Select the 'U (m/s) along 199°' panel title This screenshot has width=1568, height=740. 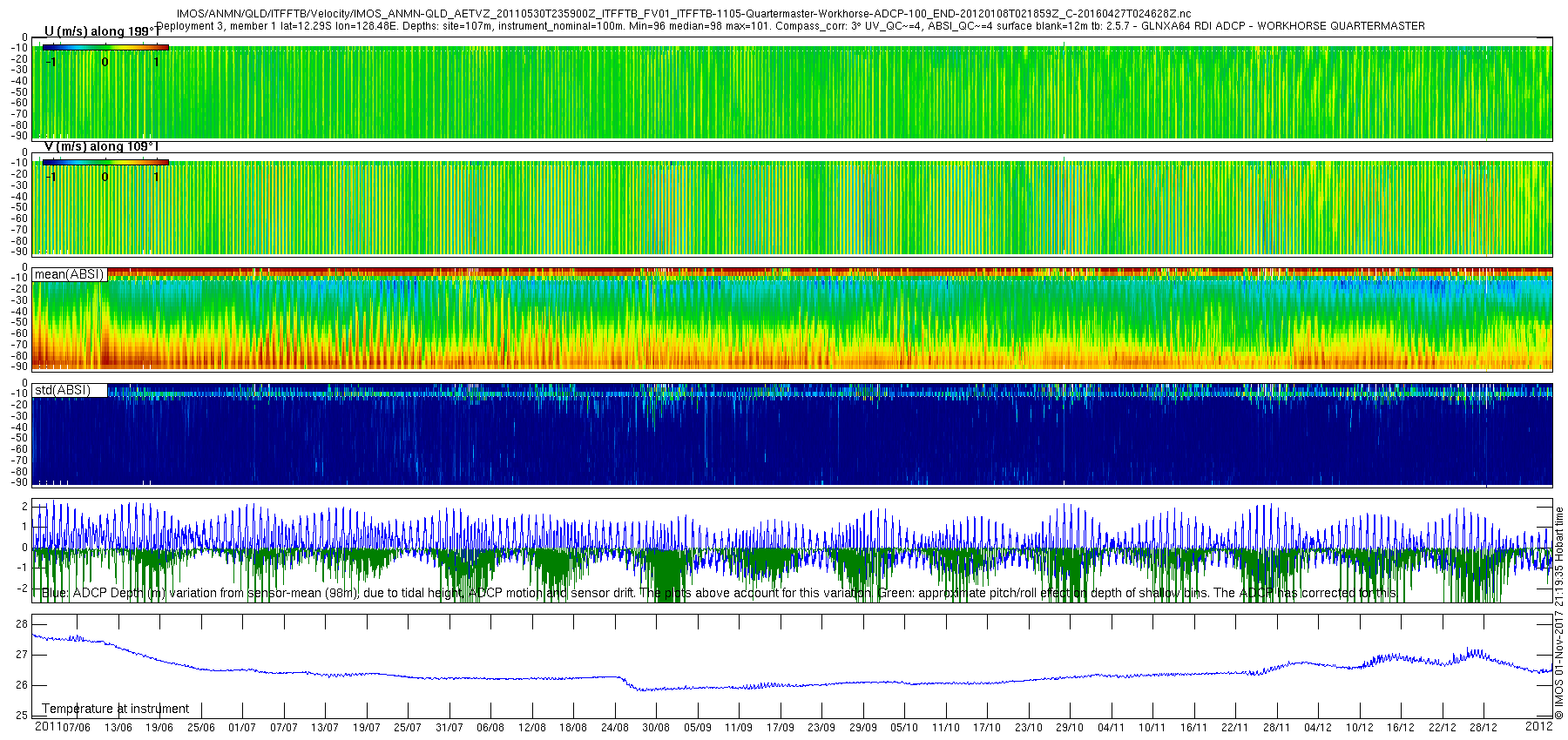point(101,31)
